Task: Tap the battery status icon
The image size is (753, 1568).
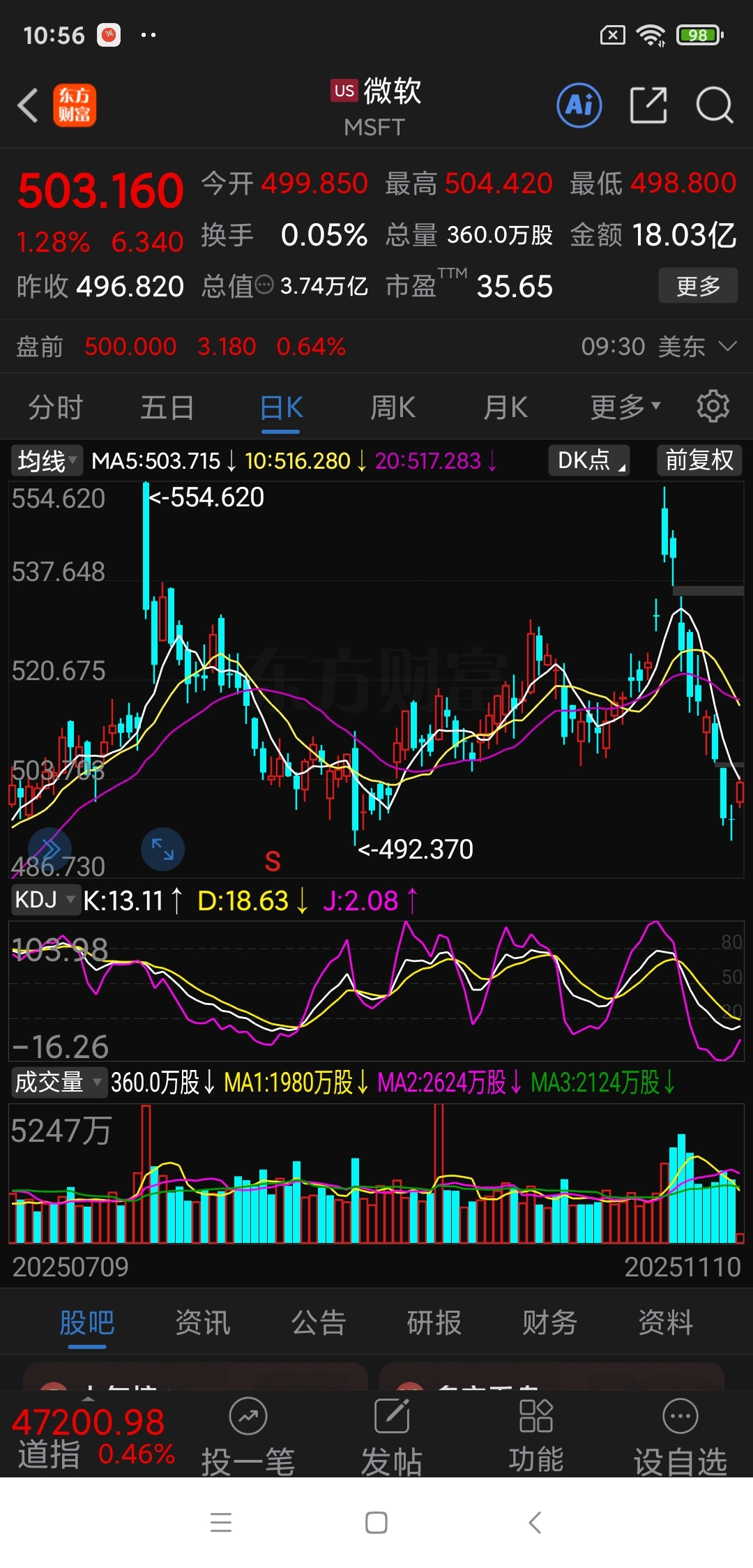Action: pyautogui.click(x=700, y=35)
